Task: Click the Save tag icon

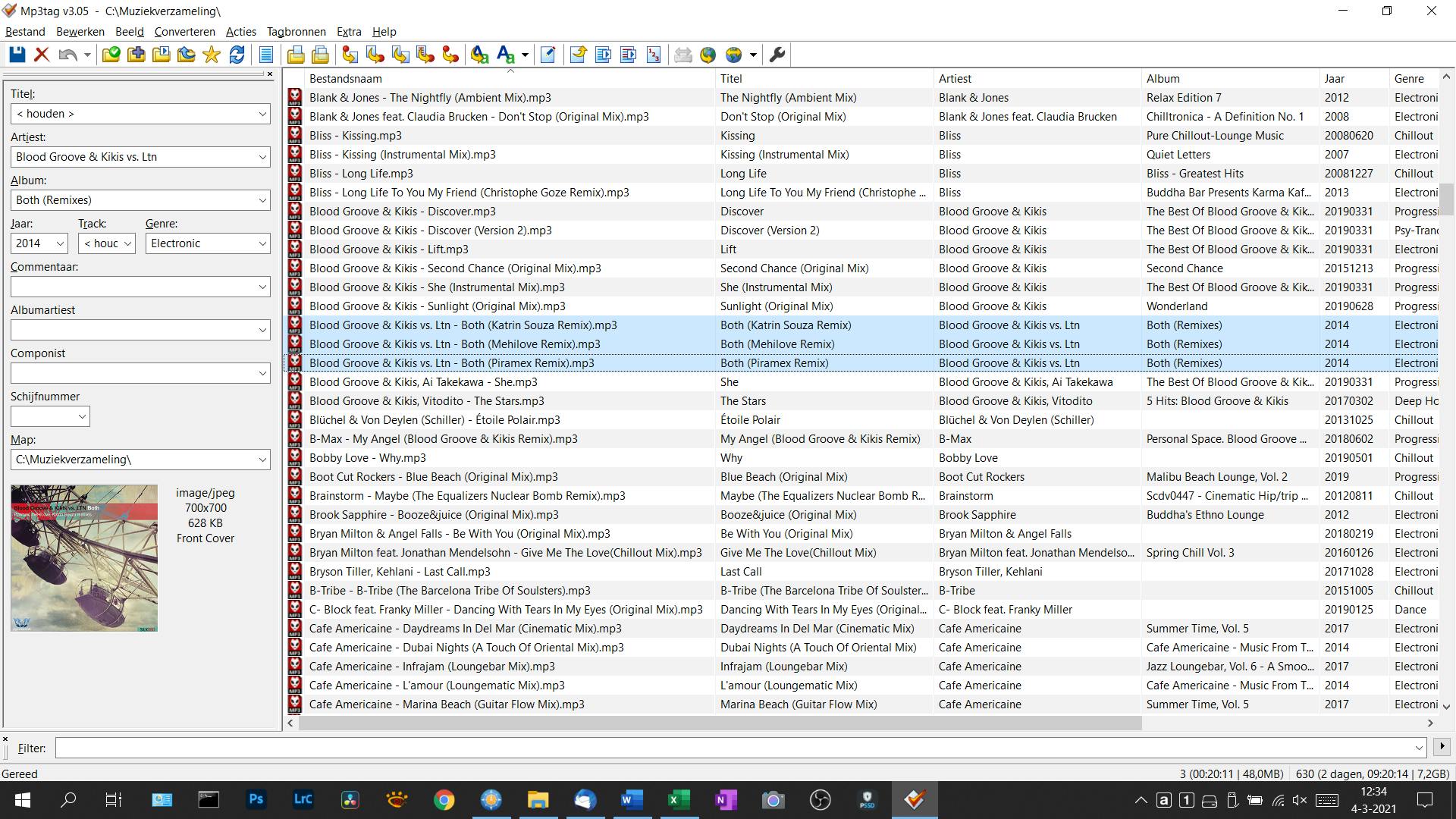Action: tap(17, 55)
